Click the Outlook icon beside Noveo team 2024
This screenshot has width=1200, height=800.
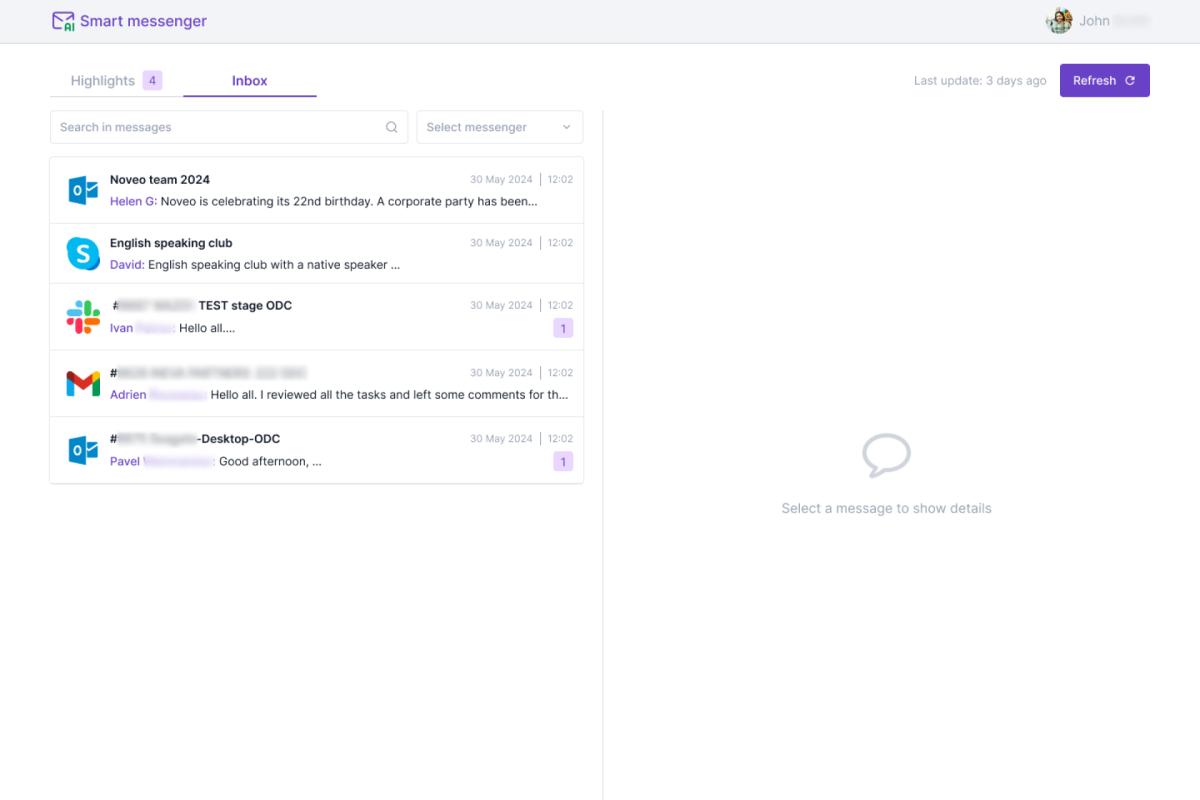82,188
